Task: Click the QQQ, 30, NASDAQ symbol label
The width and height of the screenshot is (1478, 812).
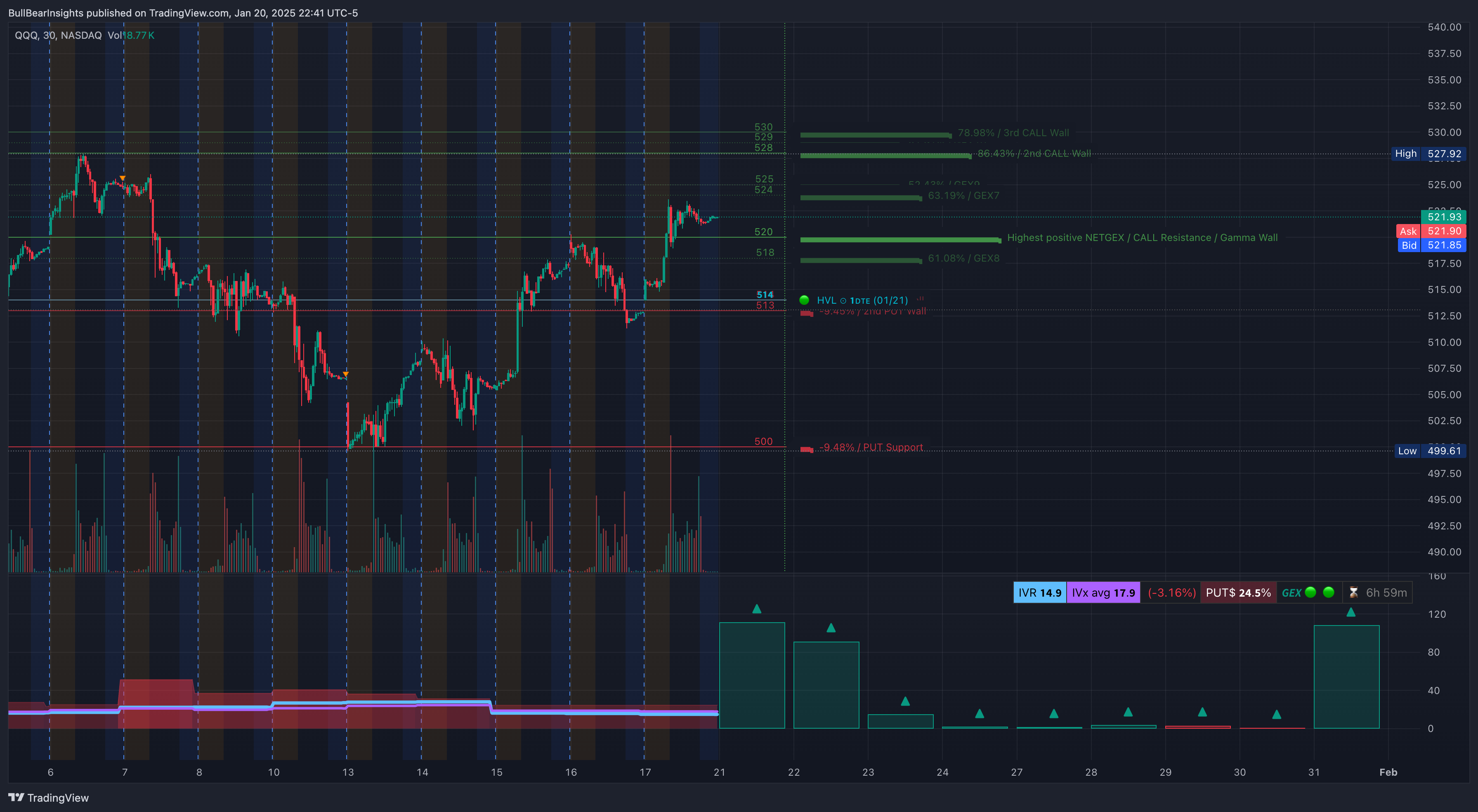Action: pos(58,35)
